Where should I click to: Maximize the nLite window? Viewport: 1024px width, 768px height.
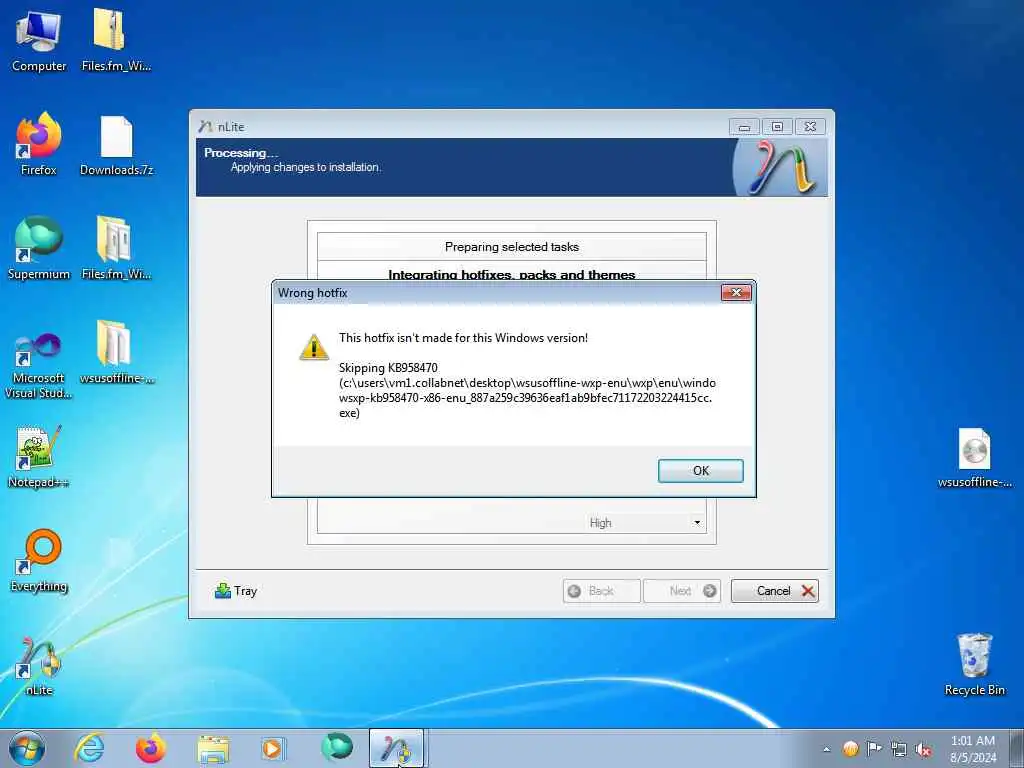(x=777, y=127)
